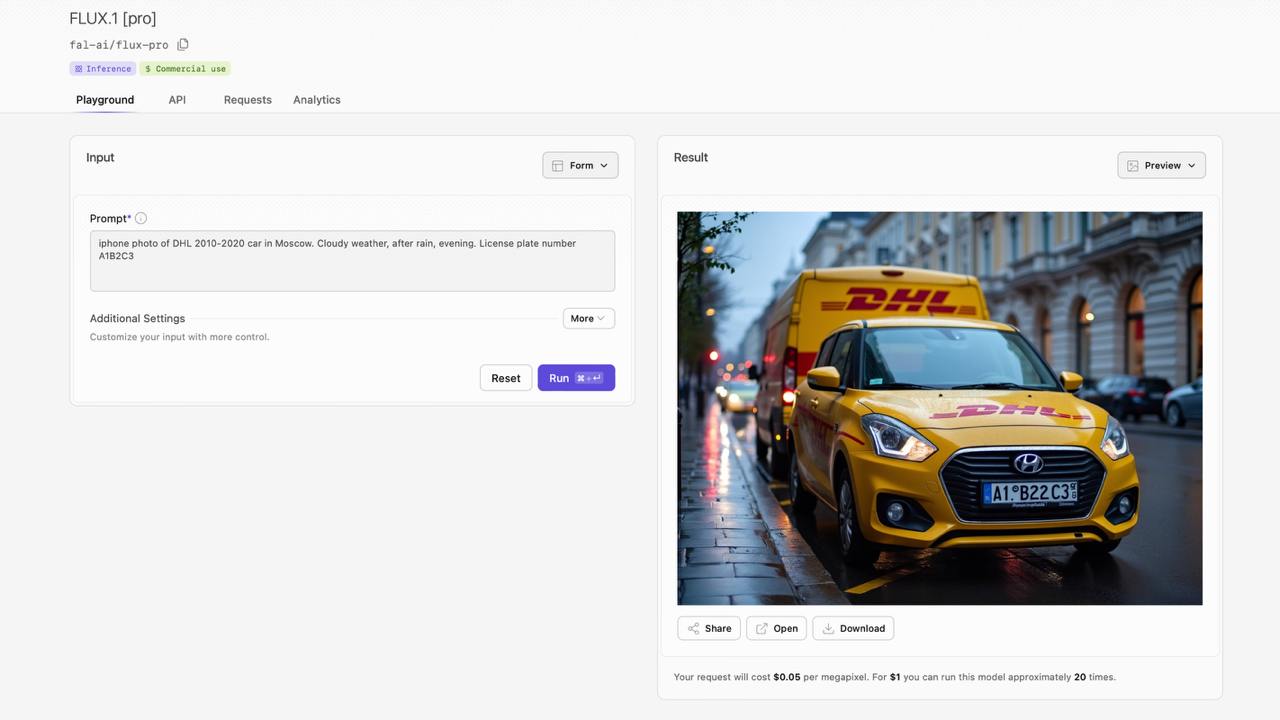Click the Commercial use badge
This screenshot has width=1280, height=720.
(185, 69)
